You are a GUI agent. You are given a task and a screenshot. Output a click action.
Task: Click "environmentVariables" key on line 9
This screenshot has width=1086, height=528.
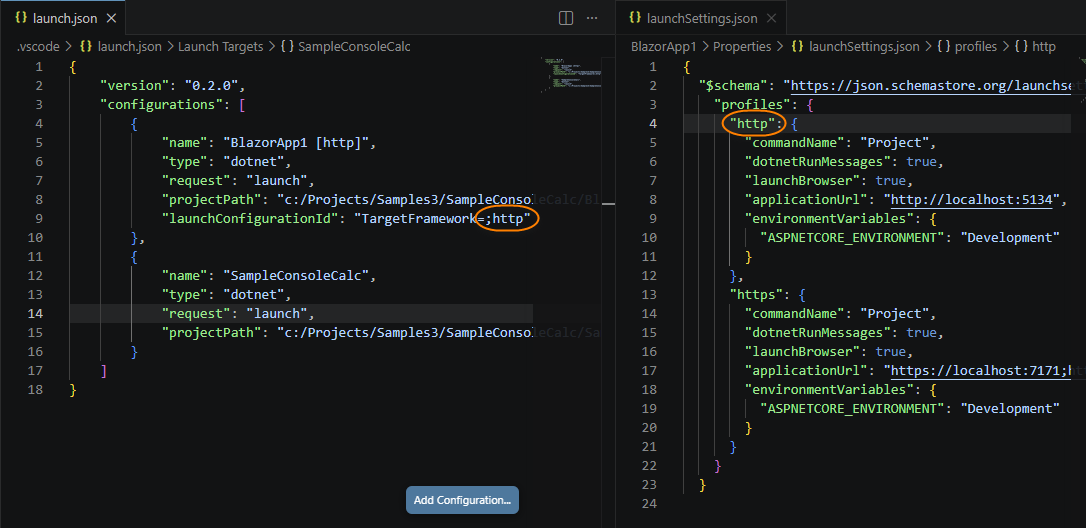(829, 220)
